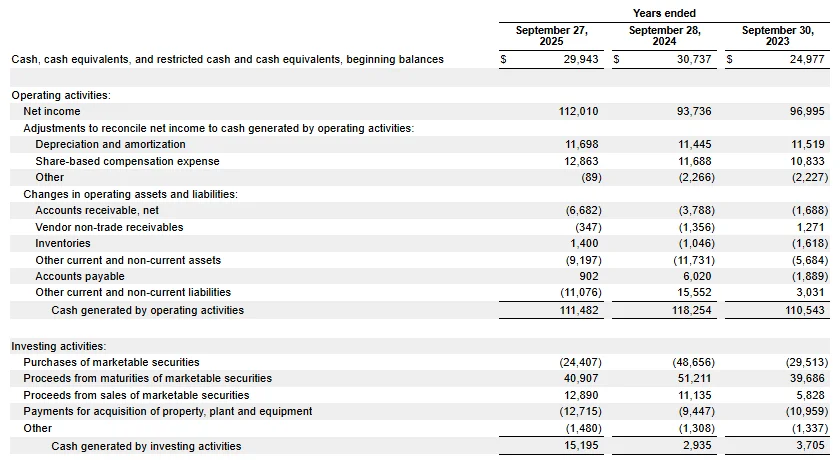Click depreciation value 11,445
840x460 pixels.
tap(694, 145)
